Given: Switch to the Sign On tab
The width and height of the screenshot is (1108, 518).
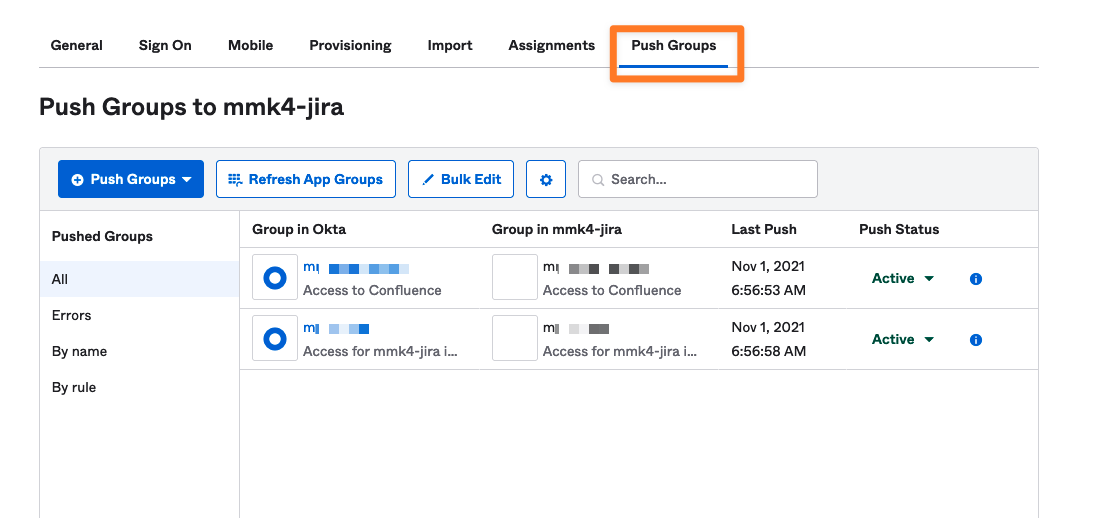Looking at the screenshot, I should 165,45.
